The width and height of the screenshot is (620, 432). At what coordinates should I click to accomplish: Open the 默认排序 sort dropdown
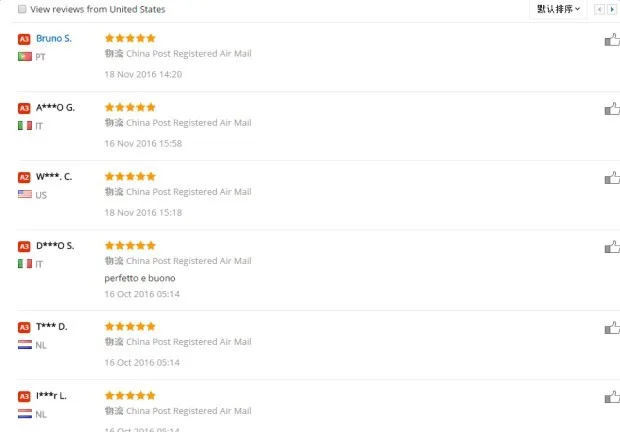(x=558, y=9)
